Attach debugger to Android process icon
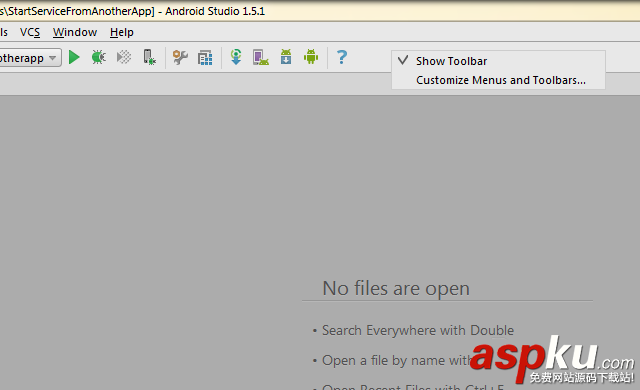 149,57
